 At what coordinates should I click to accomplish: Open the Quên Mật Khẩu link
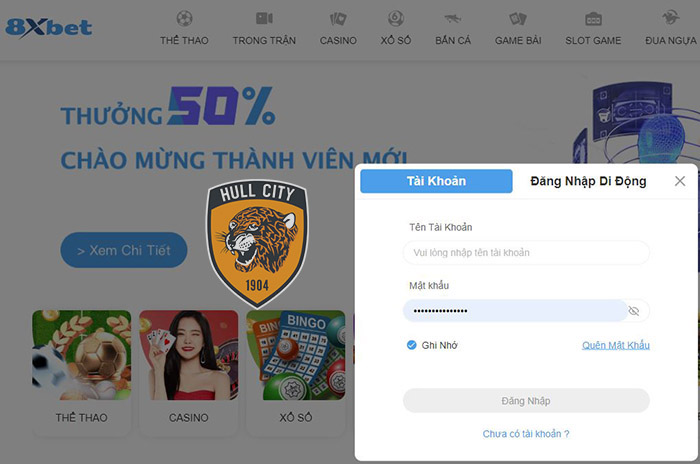[616, 345]
